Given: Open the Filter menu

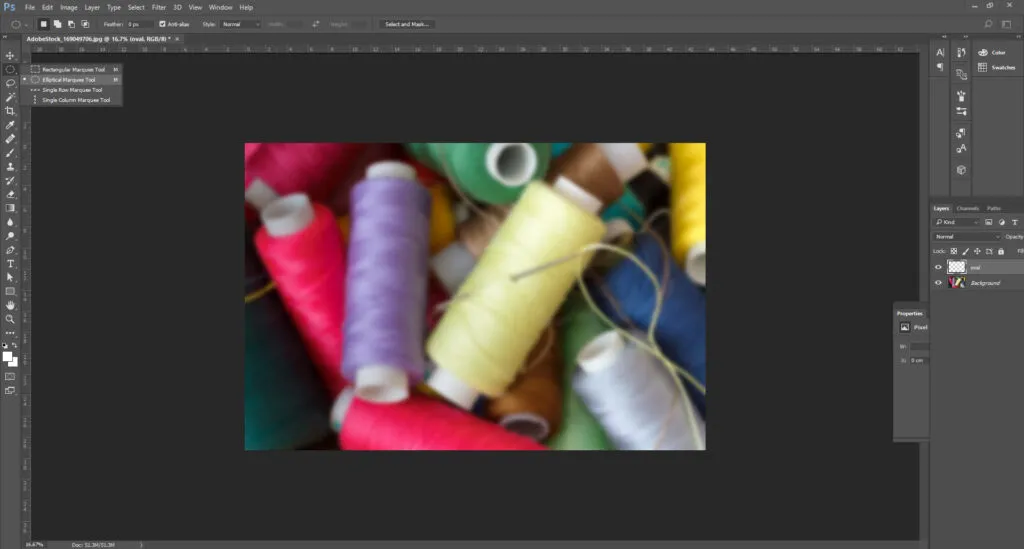Looking at the screenshot, I should [x=159, y=7].
